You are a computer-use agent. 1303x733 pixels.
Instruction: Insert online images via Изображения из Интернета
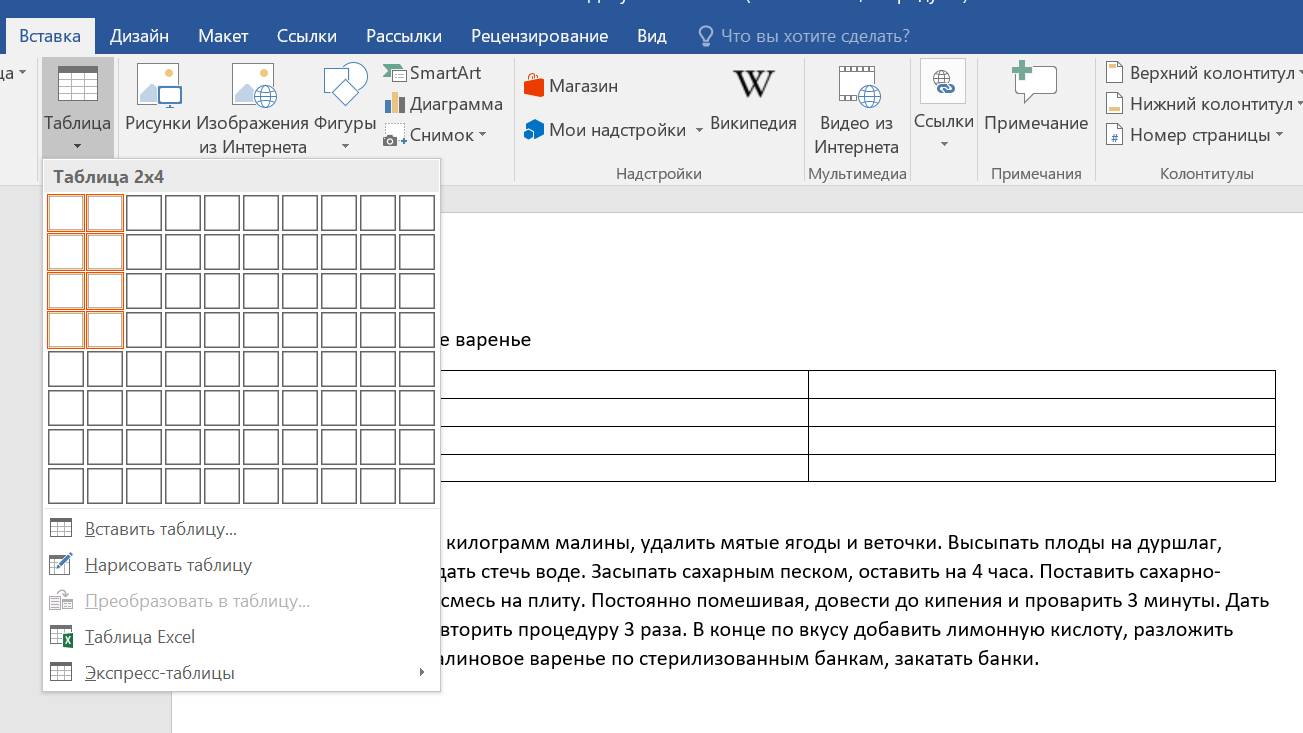tap(253, 108)
